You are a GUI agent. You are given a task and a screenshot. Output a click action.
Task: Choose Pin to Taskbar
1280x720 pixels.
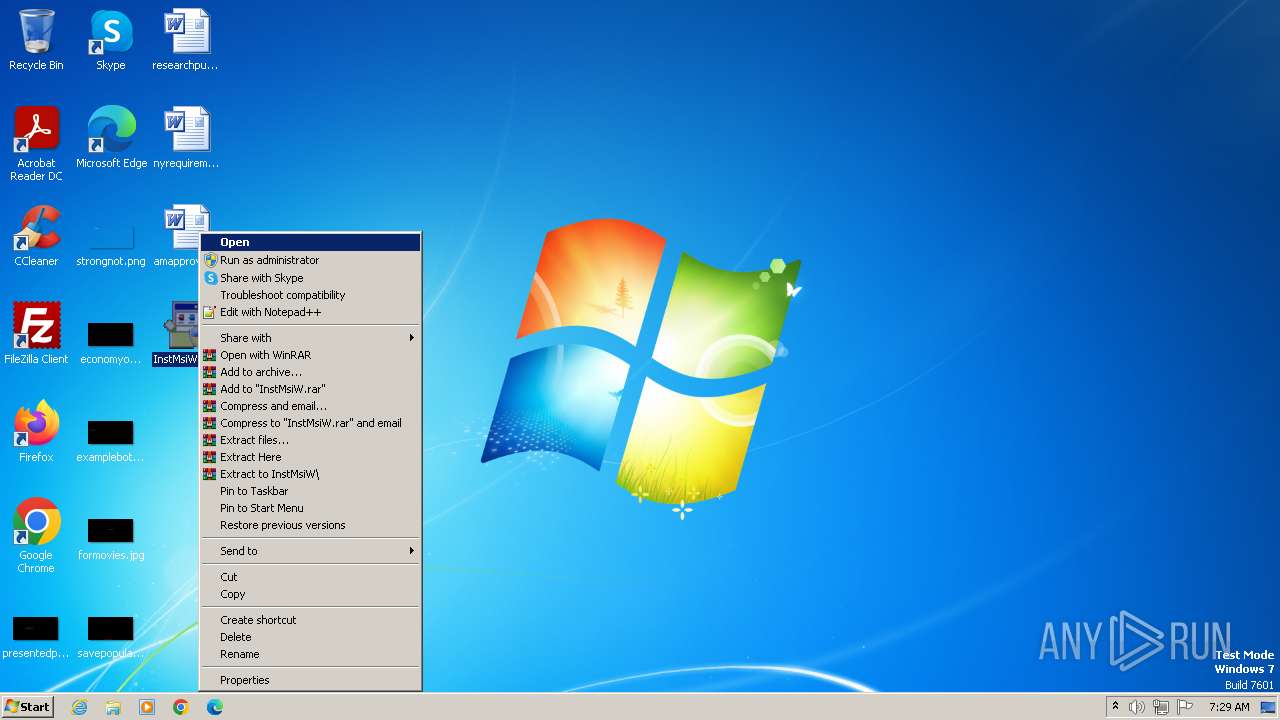pyautogui.click(x=310, y=491)
